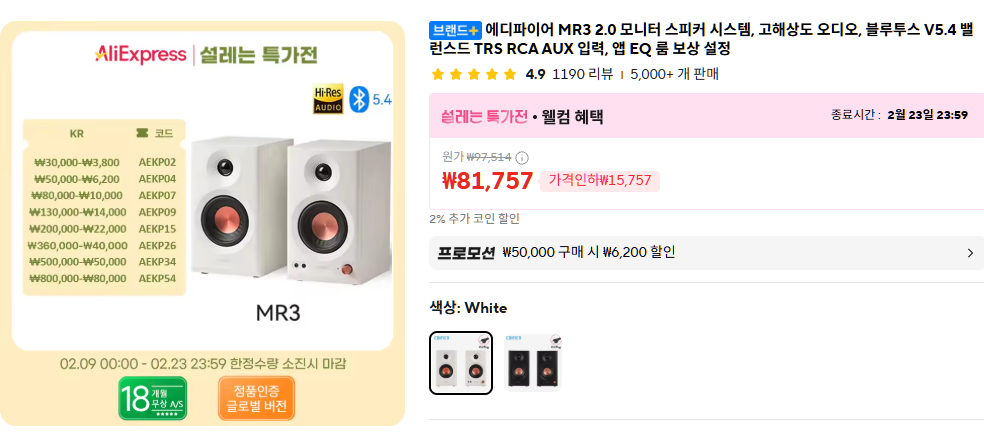Click the green 18개월 무상 A/S badge

(152, 398)
